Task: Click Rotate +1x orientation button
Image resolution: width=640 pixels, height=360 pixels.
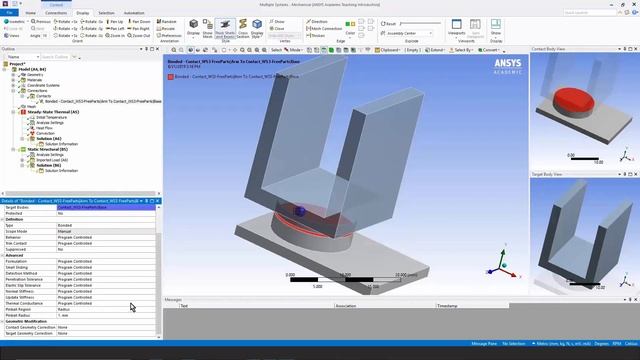Action: point(66,21)
